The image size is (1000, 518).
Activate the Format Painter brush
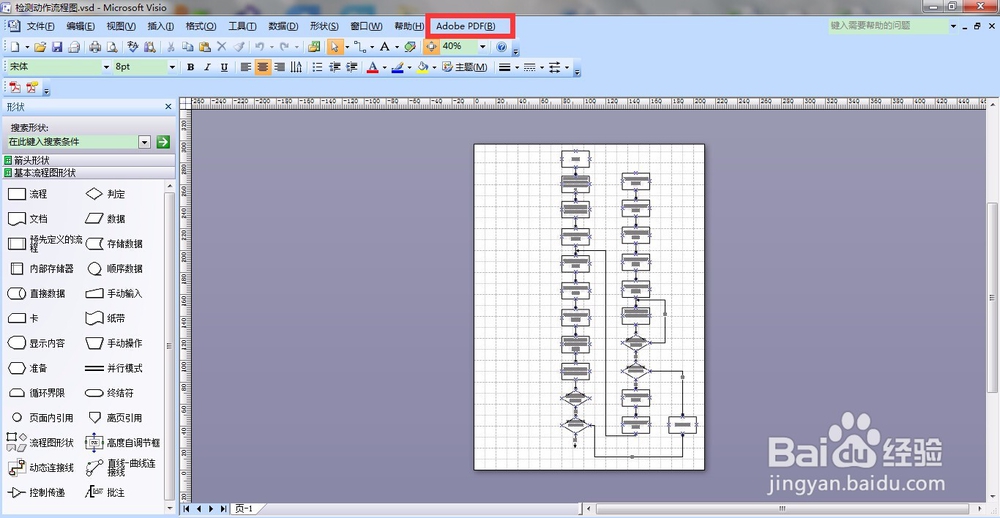[x=239, y=47]
